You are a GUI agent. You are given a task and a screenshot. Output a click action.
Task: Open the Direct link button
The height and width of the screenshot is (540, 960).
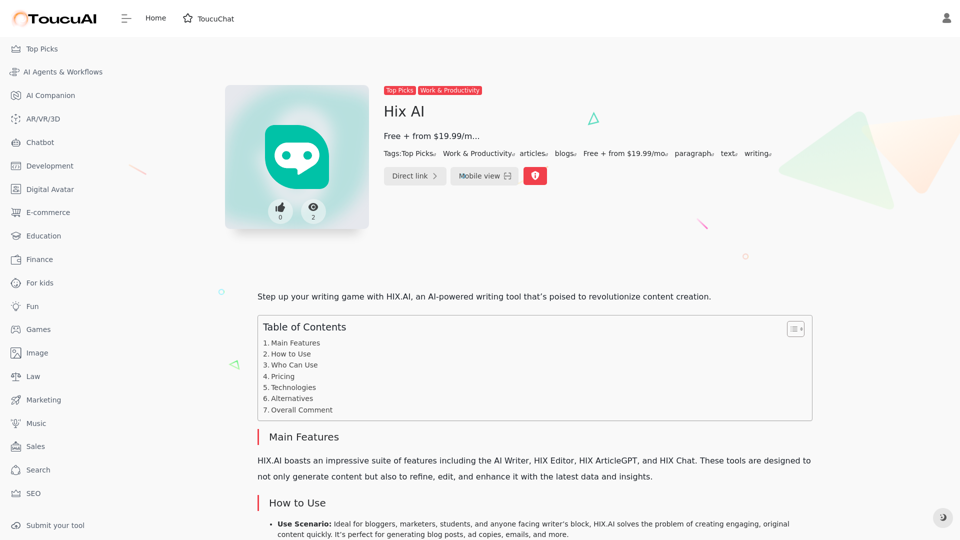pyautogui.click(x=414, y=176)
